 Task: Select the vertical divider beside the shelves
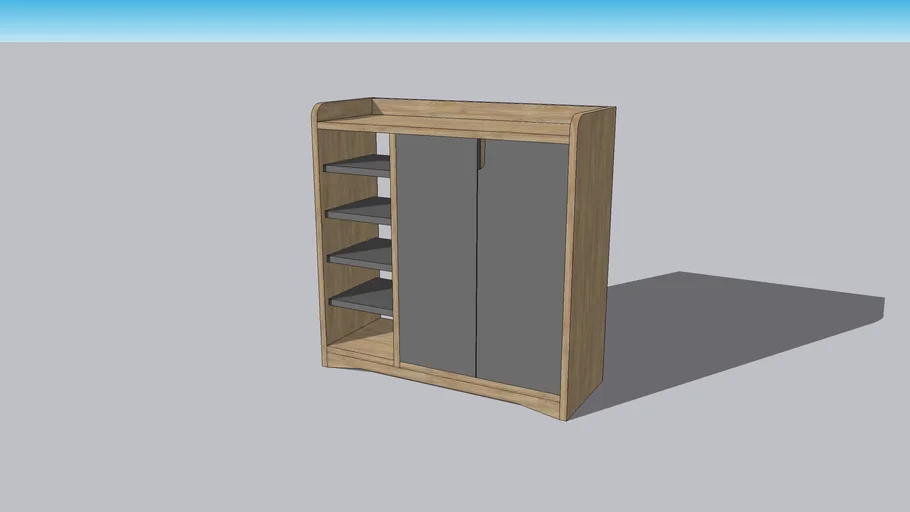(x=394, y=250)
